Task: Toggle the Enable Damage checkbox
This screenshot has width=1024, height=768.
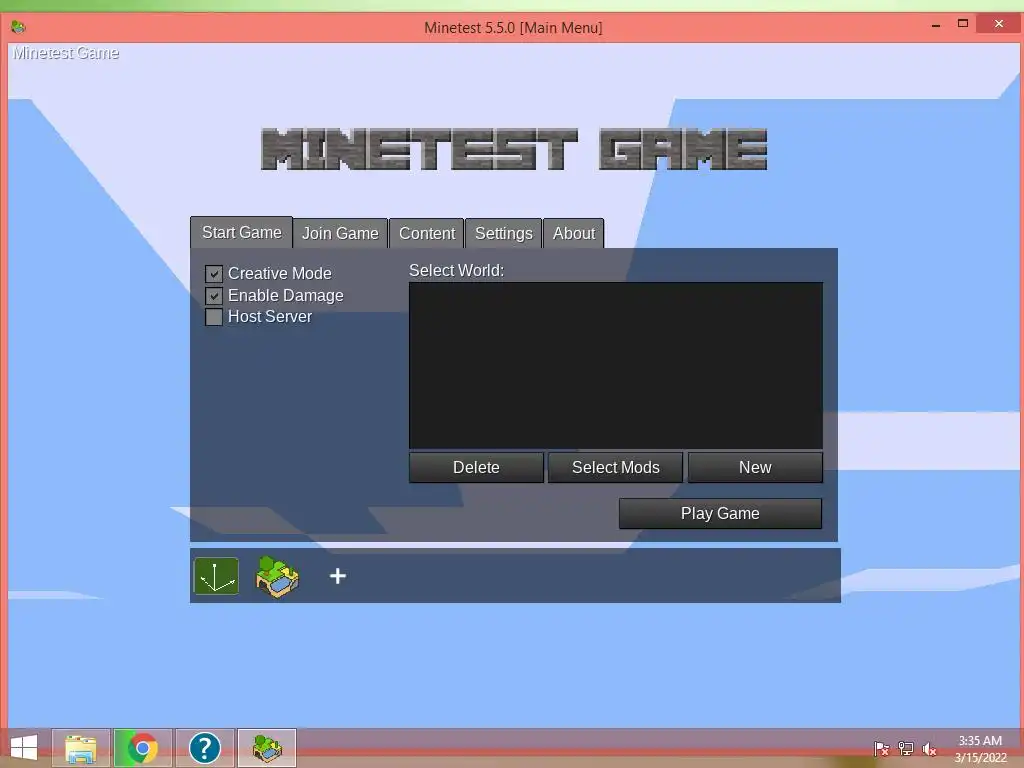Action: click(214, 296)
